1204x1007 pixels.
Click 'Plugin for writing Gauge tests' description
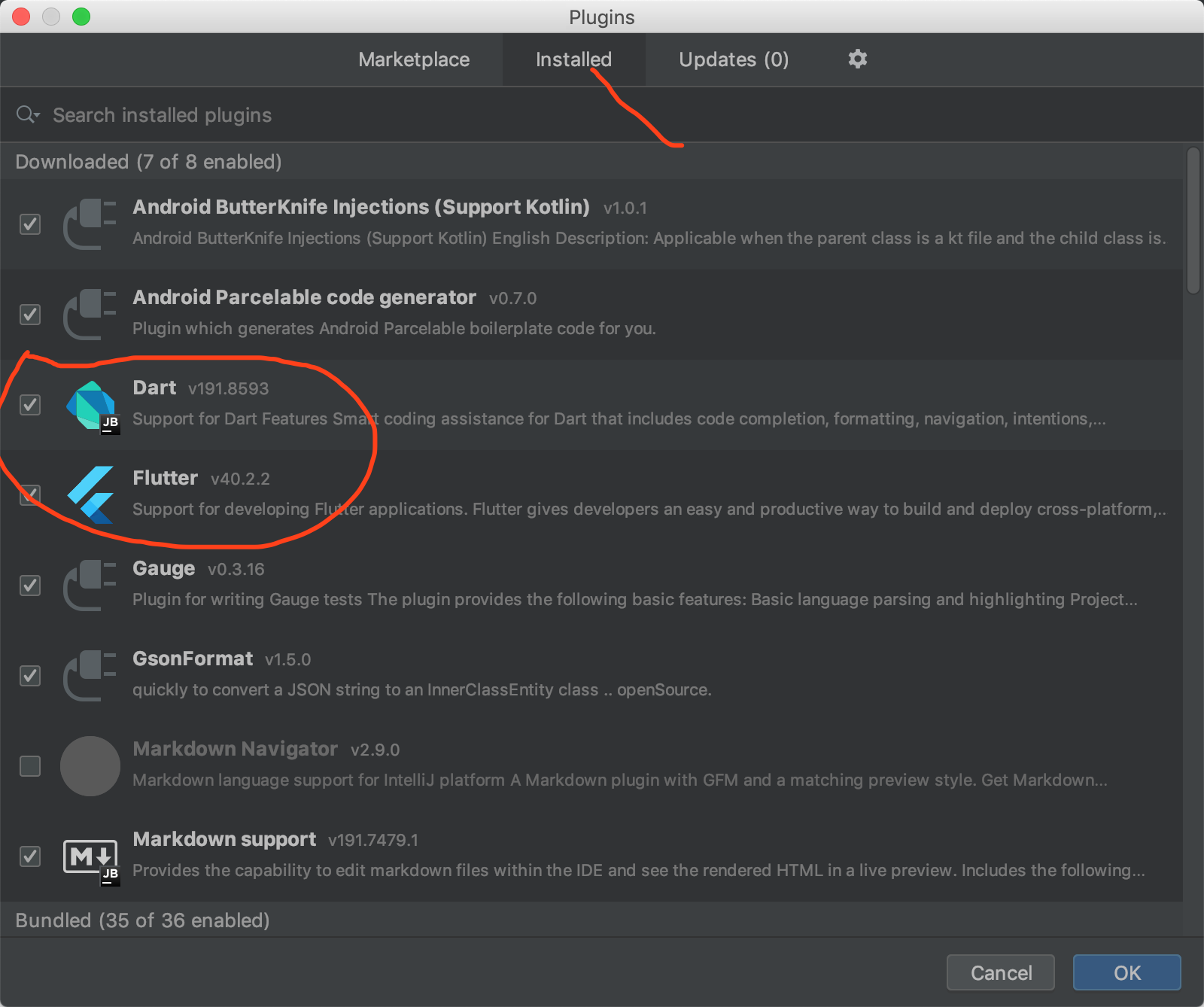(635, 599)
